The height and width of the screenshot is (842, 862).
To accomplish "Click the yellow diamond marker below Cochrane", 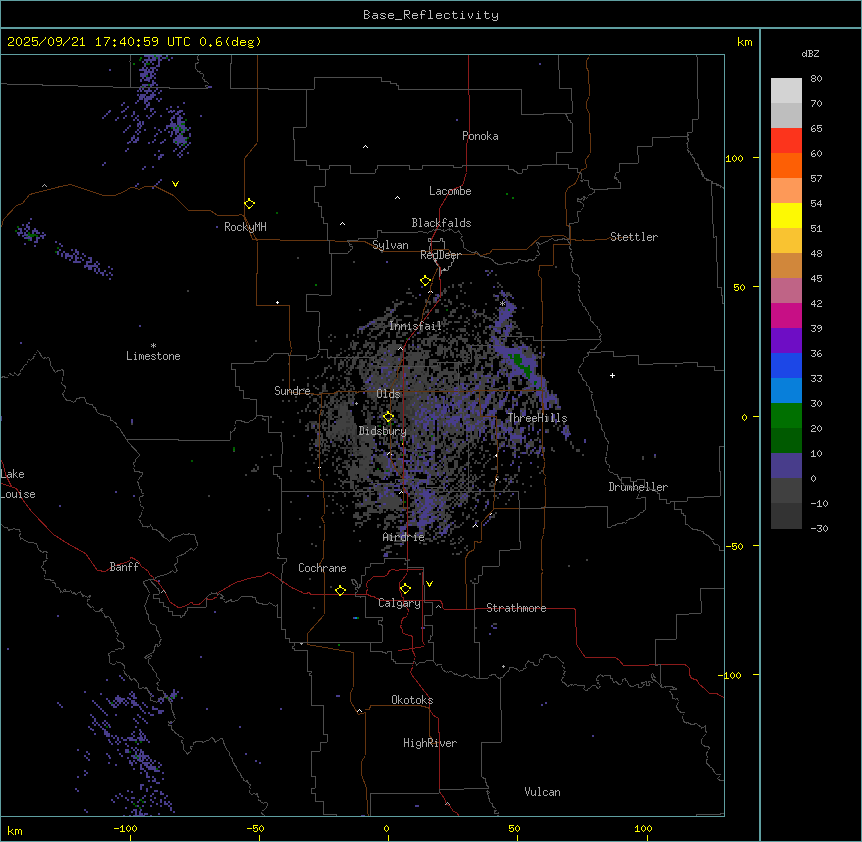I will click(340, 591).
